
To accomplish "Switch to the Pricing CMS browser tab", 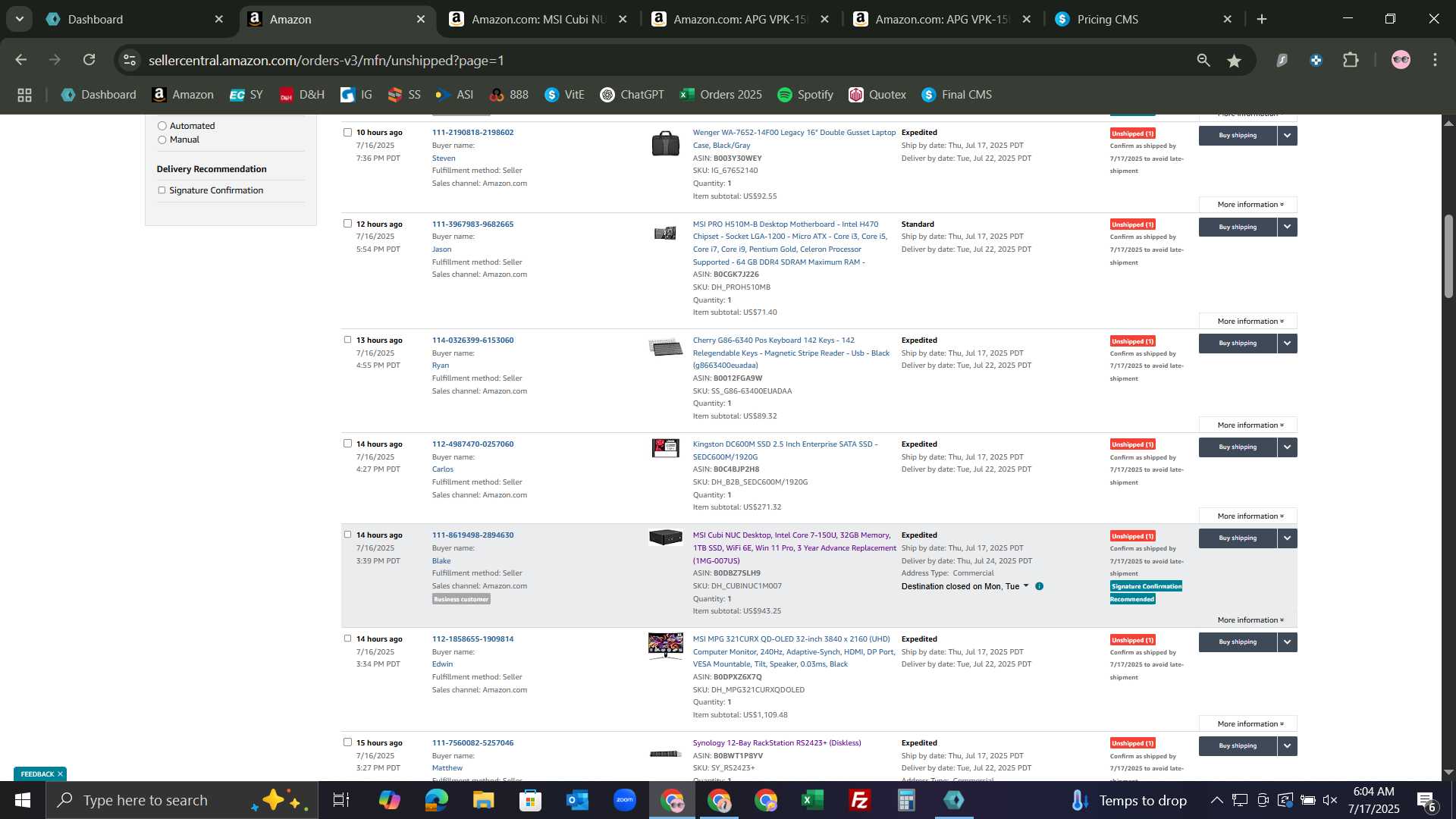I will [x=1144, y=20].
